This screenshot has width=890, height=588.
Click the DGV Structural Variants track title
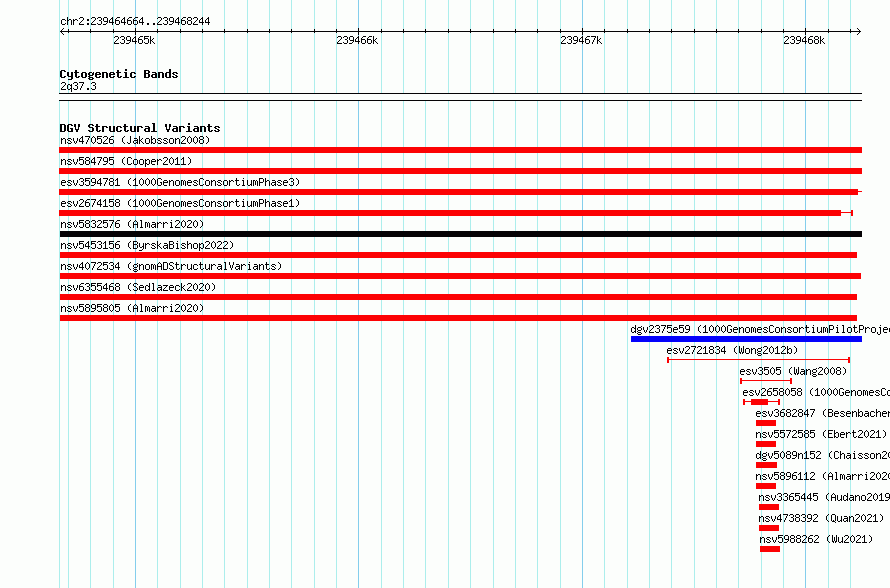(x=140, y=128)
